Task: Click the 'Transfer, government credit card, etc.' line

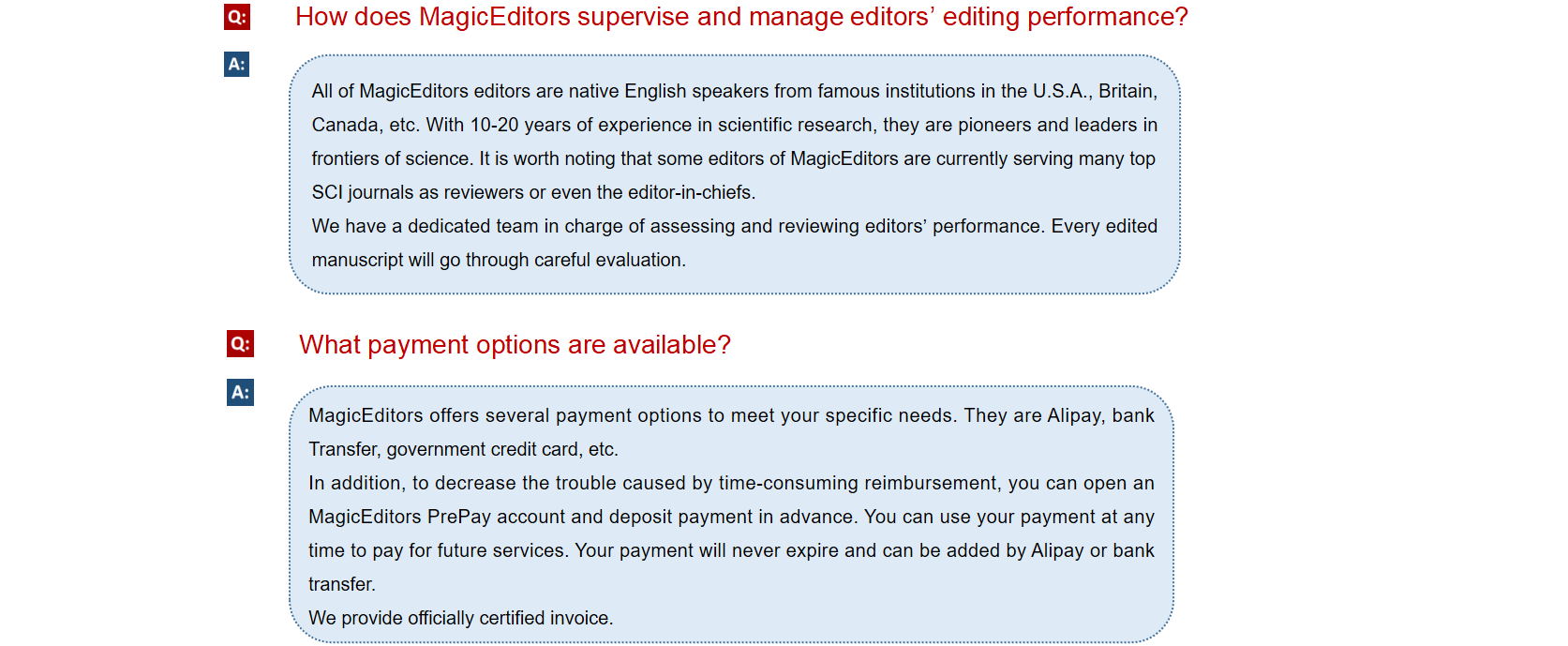Action: click(x=463, y=449)
